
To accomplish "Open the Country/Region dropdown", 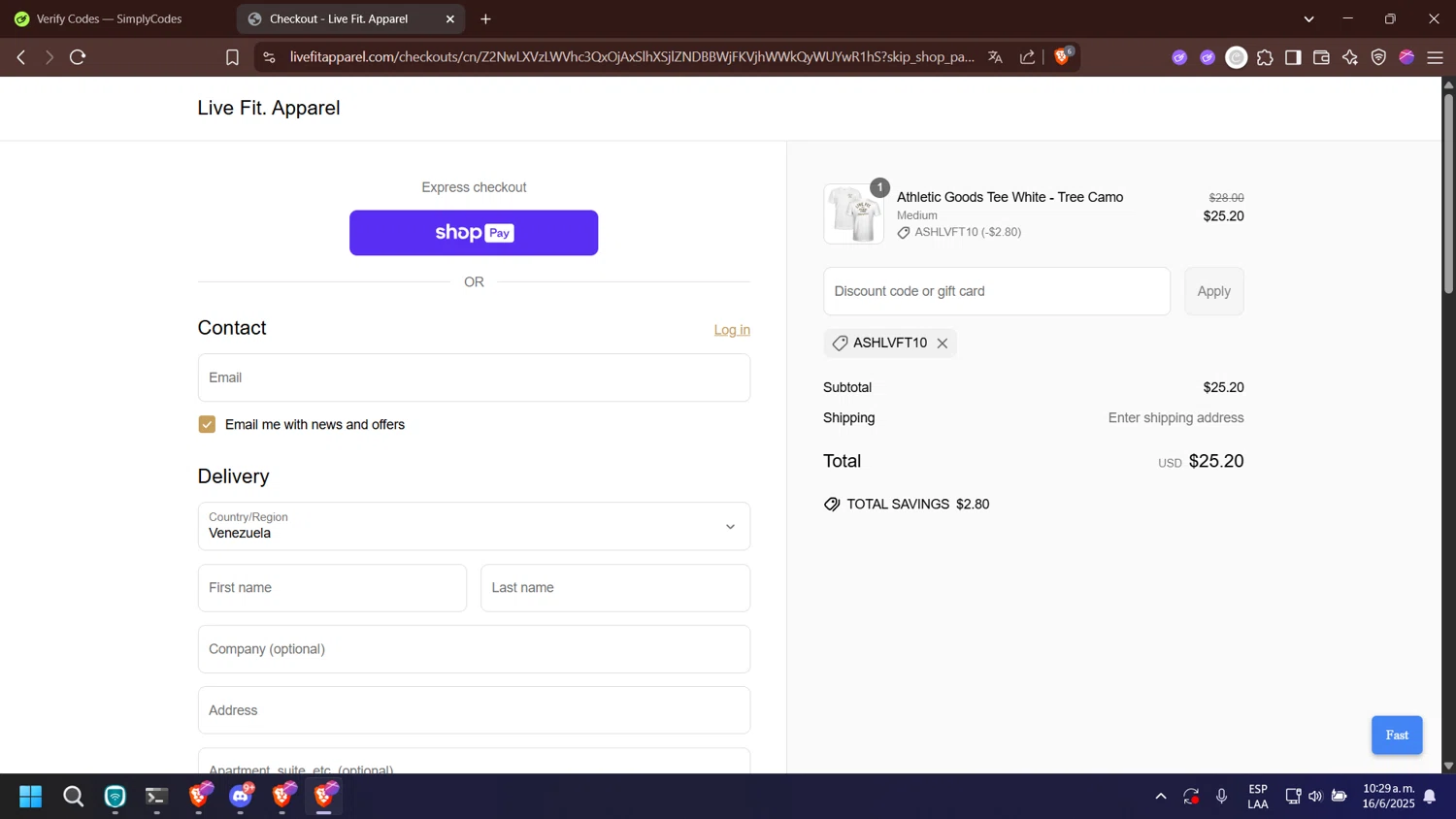I will point(474,526).
